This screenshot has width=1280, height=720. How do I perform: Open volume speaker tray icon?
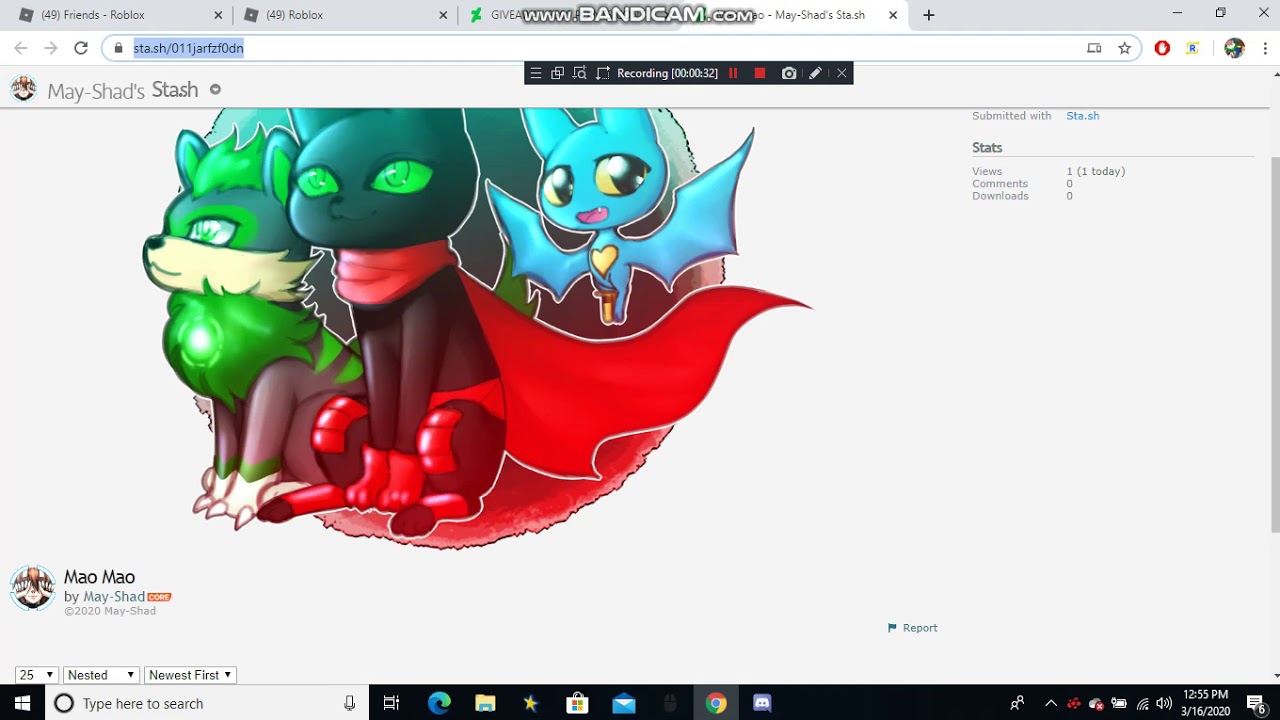tap(1164, 703)
